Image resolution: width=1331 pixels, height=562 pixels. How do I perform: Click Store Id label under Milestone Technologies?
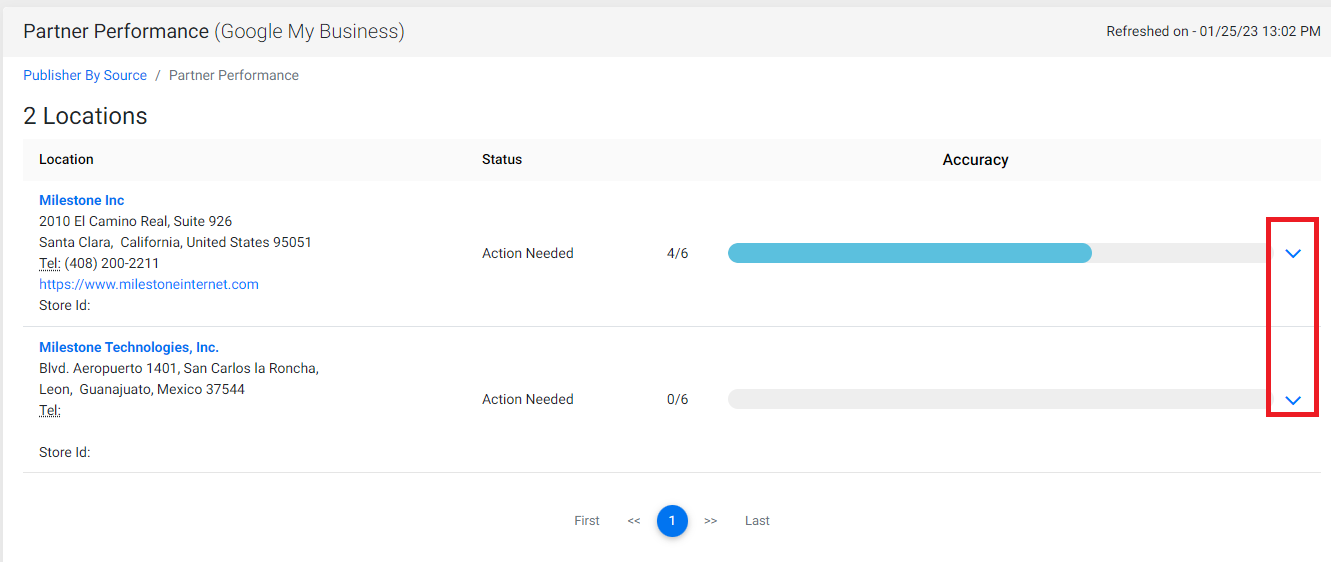tap(65, 452)
